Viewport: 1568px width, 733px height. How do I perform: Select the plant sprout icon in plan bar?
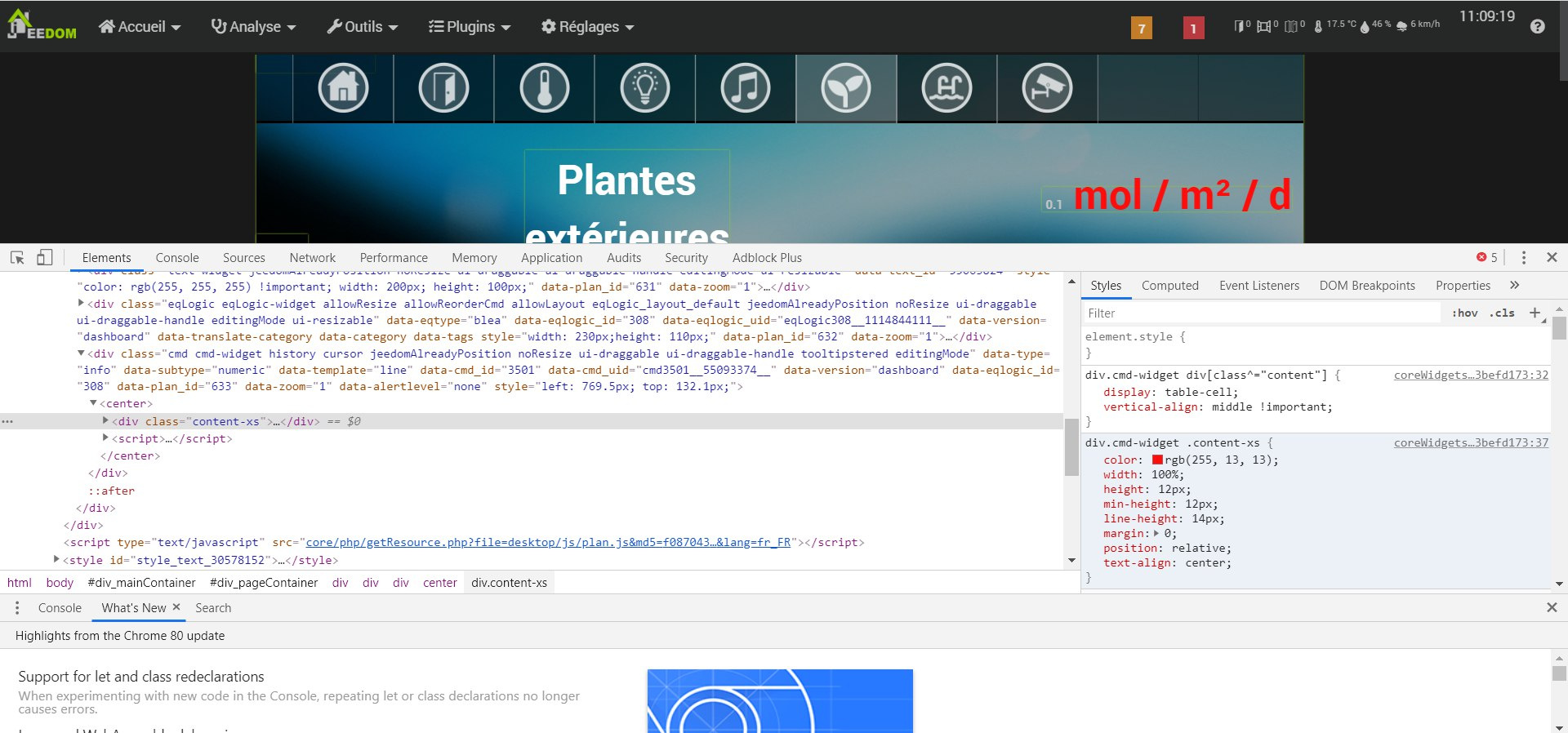coord(846,87)
